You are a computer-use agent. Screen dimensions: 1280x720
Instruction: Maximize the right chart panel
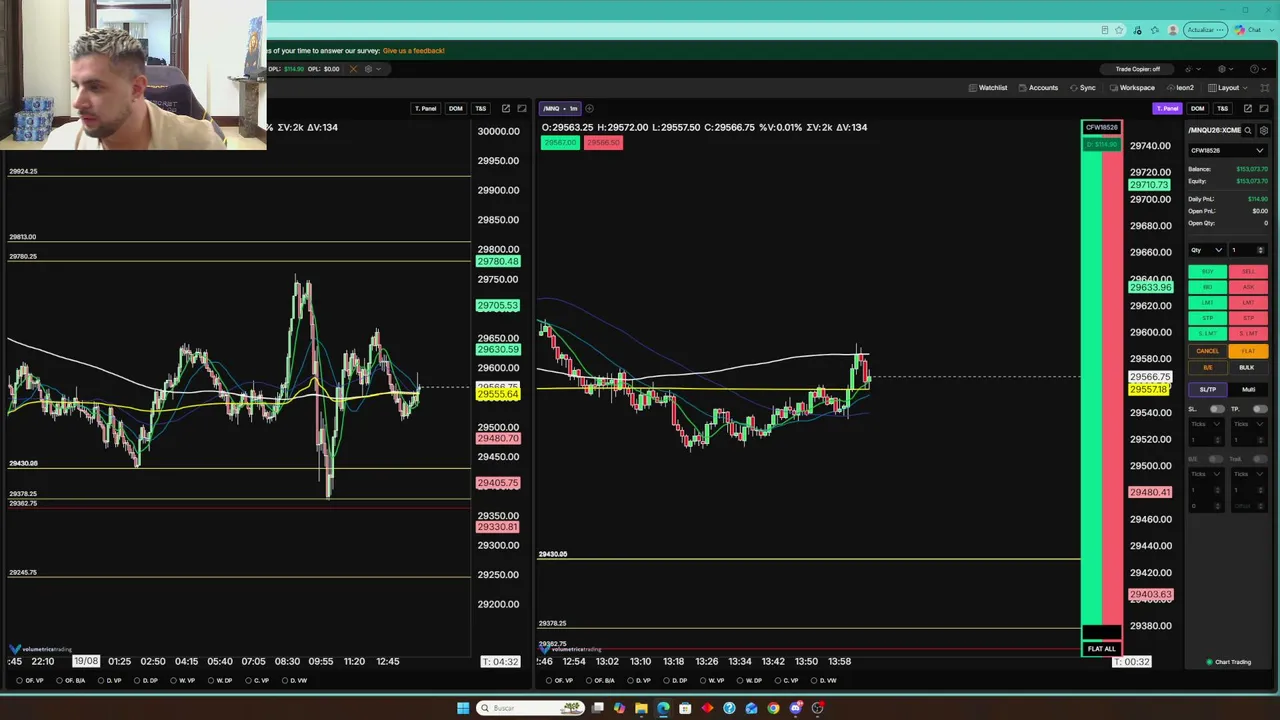click(1264, 108)
